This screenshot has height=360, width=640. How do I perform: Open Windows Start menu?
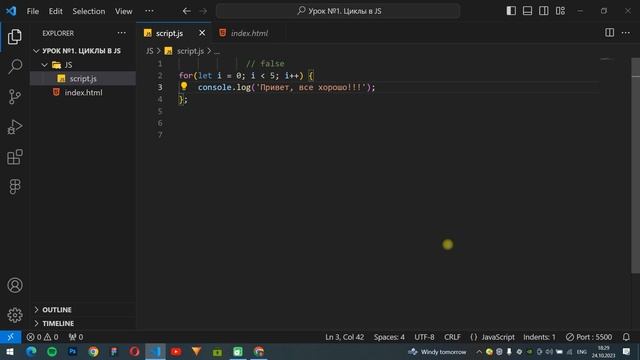[x=10, y=351]
